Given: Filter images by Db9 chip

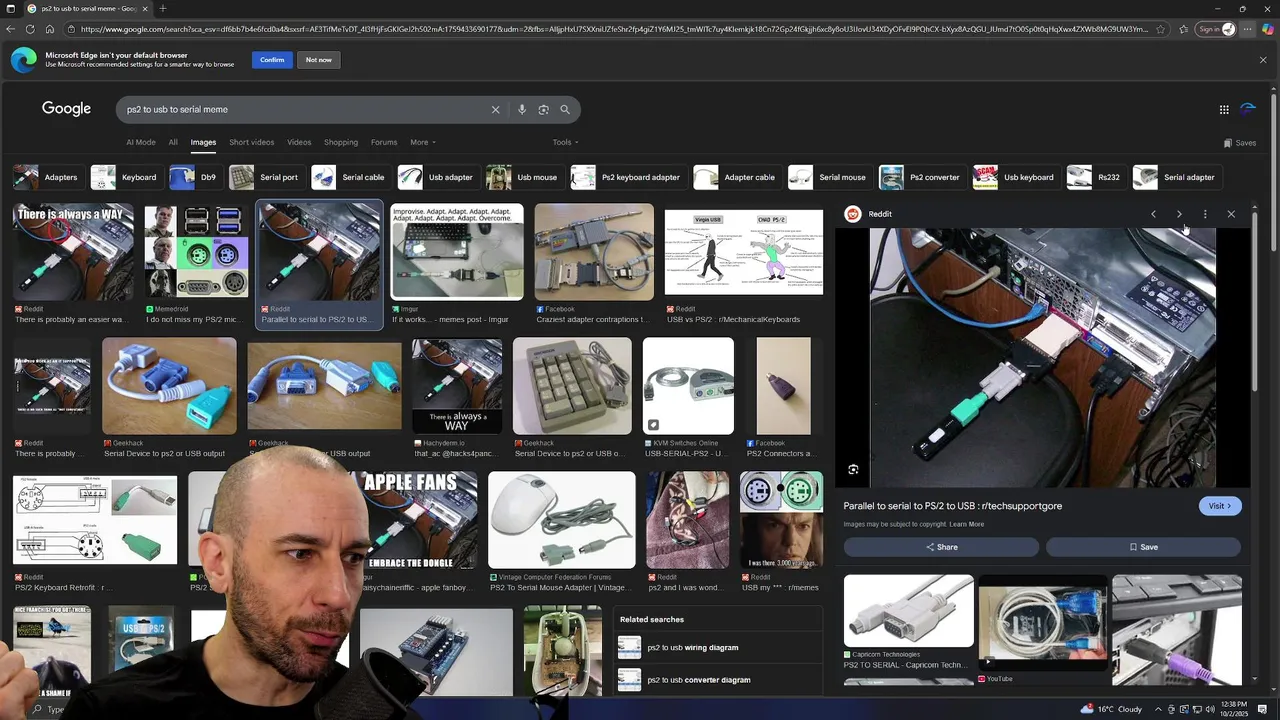Looking at the screenshot, I should pyautogui.click(x=195, y=178).
